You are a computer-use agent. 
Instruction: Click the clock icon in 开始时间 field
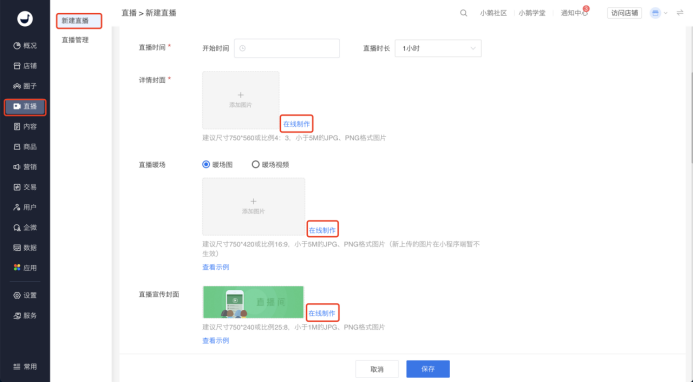point(242,49)
